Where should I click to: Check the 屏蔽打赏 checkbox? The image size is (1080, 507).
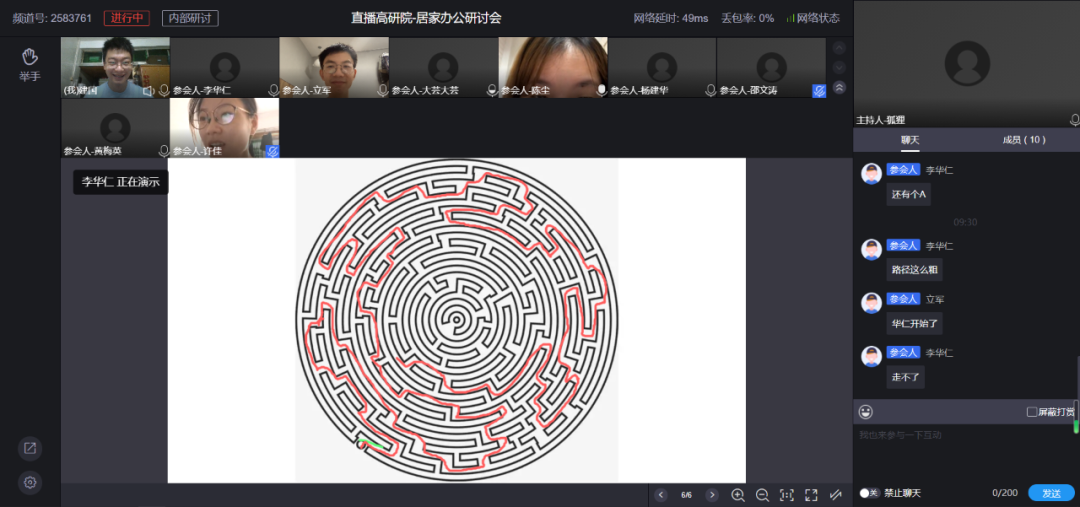coord(1032,412)
